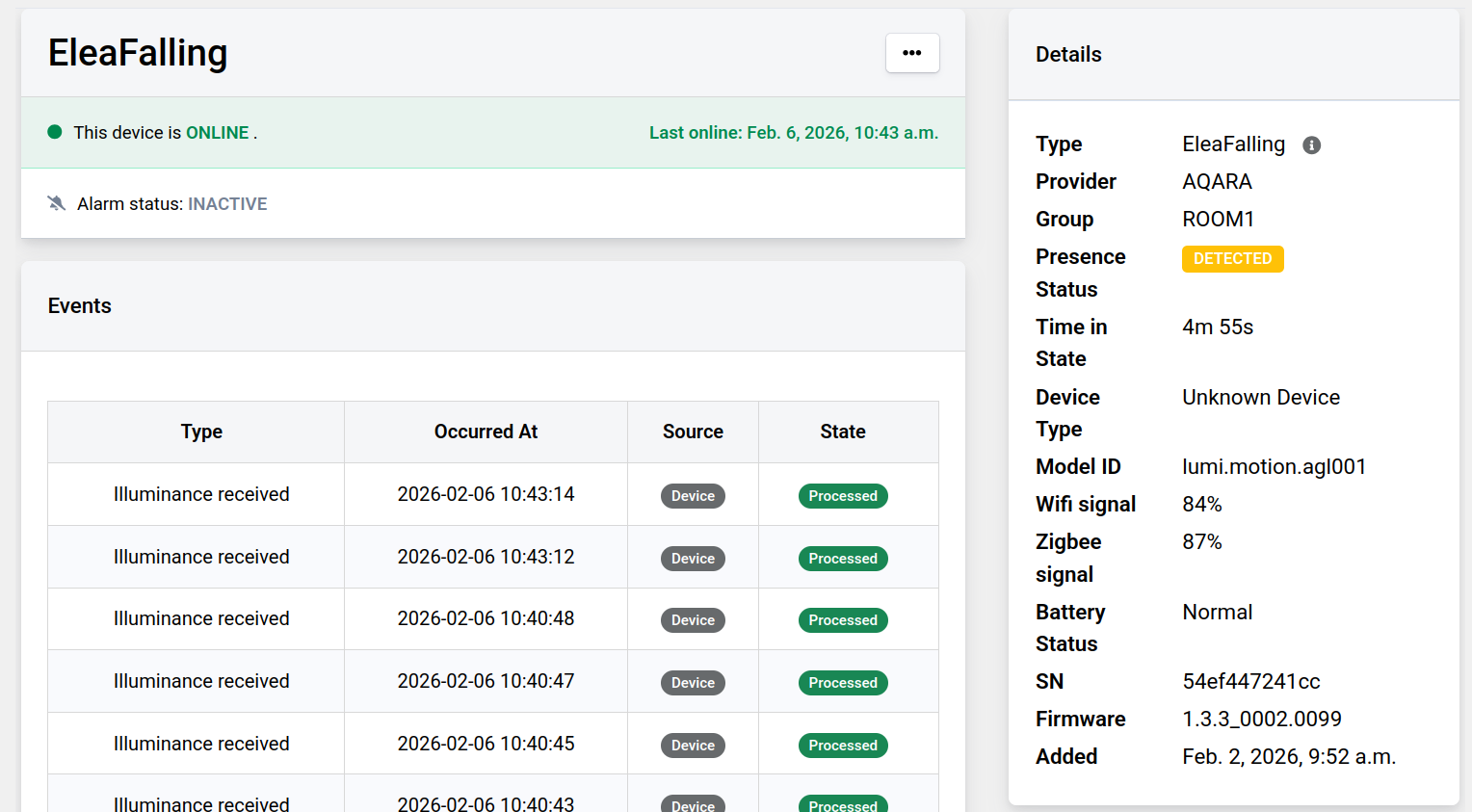Select the Details panel heading
Image resolution: width=1472 pixels, height=812 pixels.
coord(1068,55)
